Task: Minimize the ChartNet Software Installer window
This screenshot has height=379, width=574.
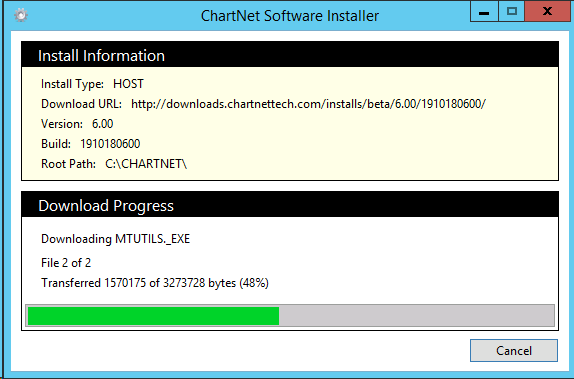Action: (484, 11)
